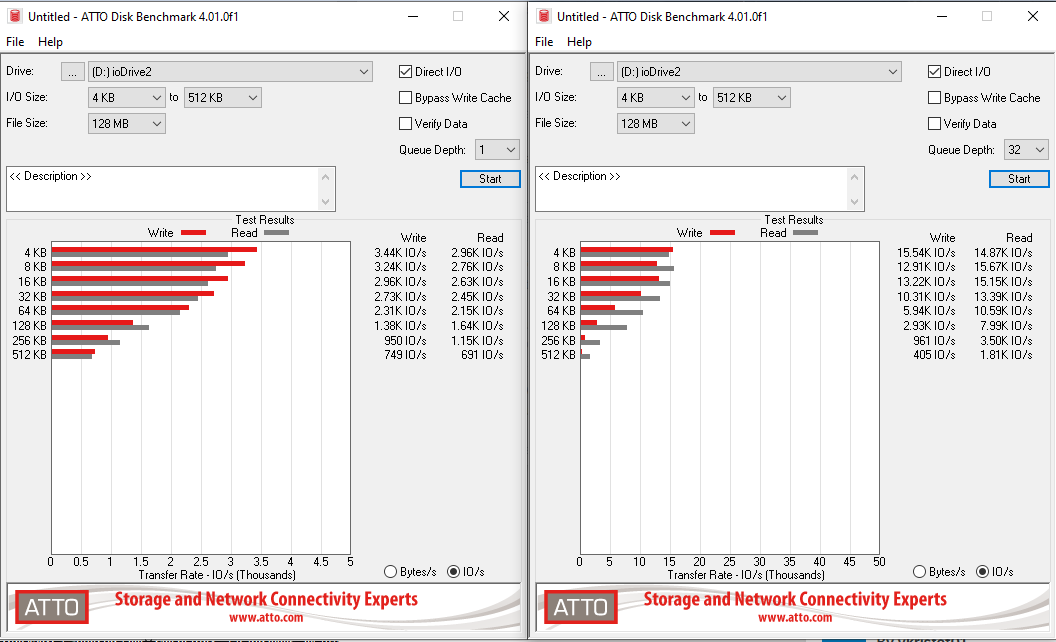Image resolution: width=1056 pixels, height=642 pixels.
Task: Click the 691 IO/s read value in the left window
Action: tap(482, 354)
